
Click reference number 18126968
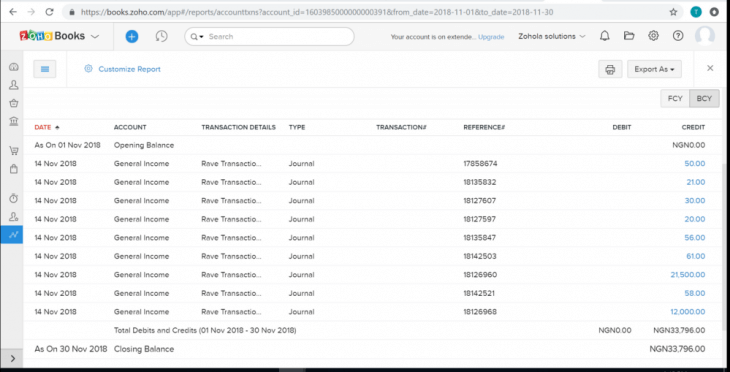point(480,311)
